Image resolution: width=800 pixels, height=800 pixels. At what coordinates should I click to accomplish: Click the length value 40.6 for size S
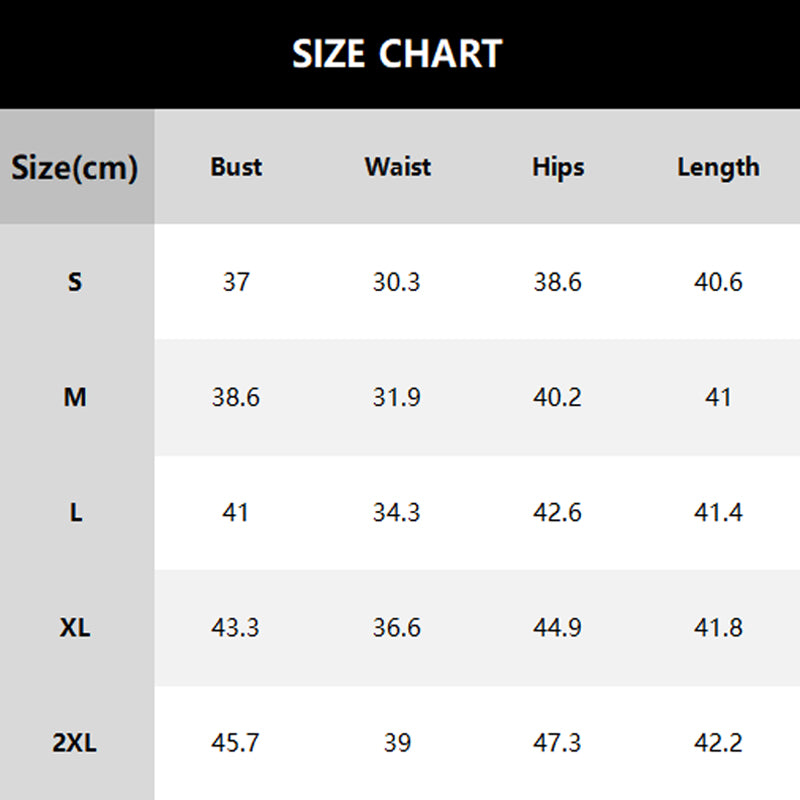[718, 282]
